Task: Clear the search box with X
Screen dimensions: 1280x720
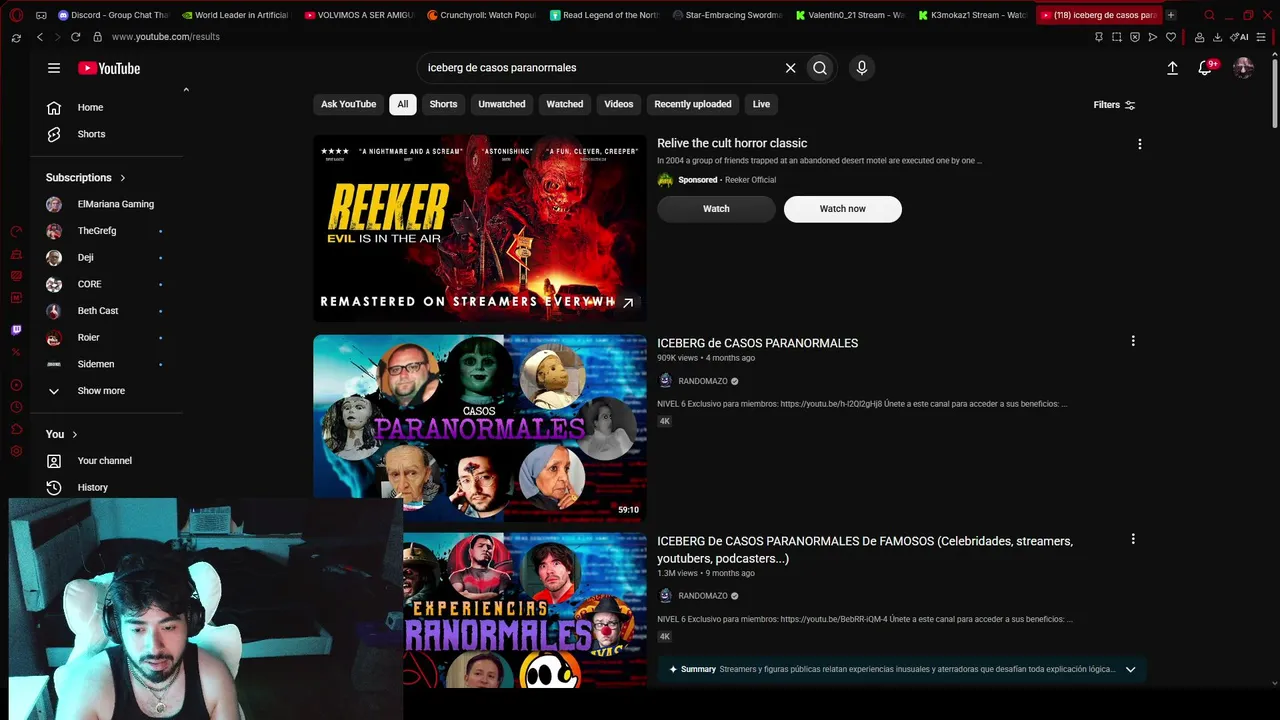Action: 790,68
